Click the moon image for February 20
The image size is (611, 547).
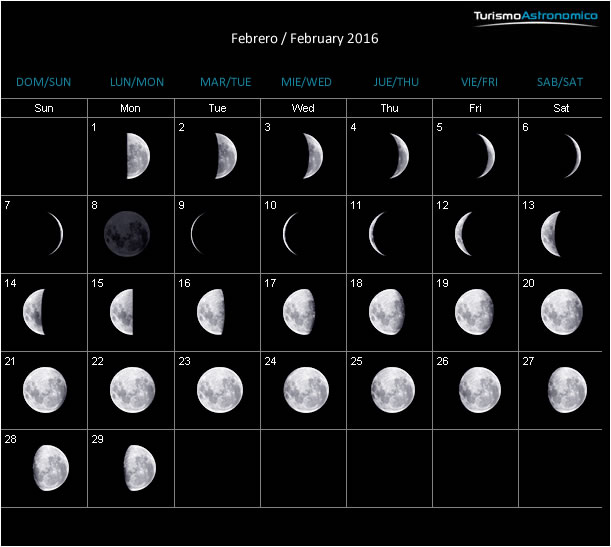(562, 312)
